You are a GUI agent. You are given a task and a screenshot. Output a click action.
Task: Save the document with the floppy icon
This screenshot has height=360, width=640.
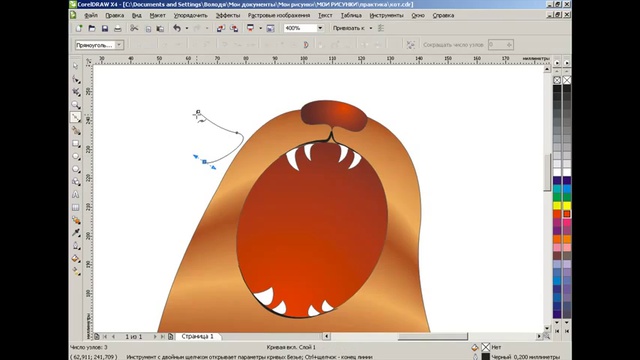pyautogui.click(x=105, y=28)
